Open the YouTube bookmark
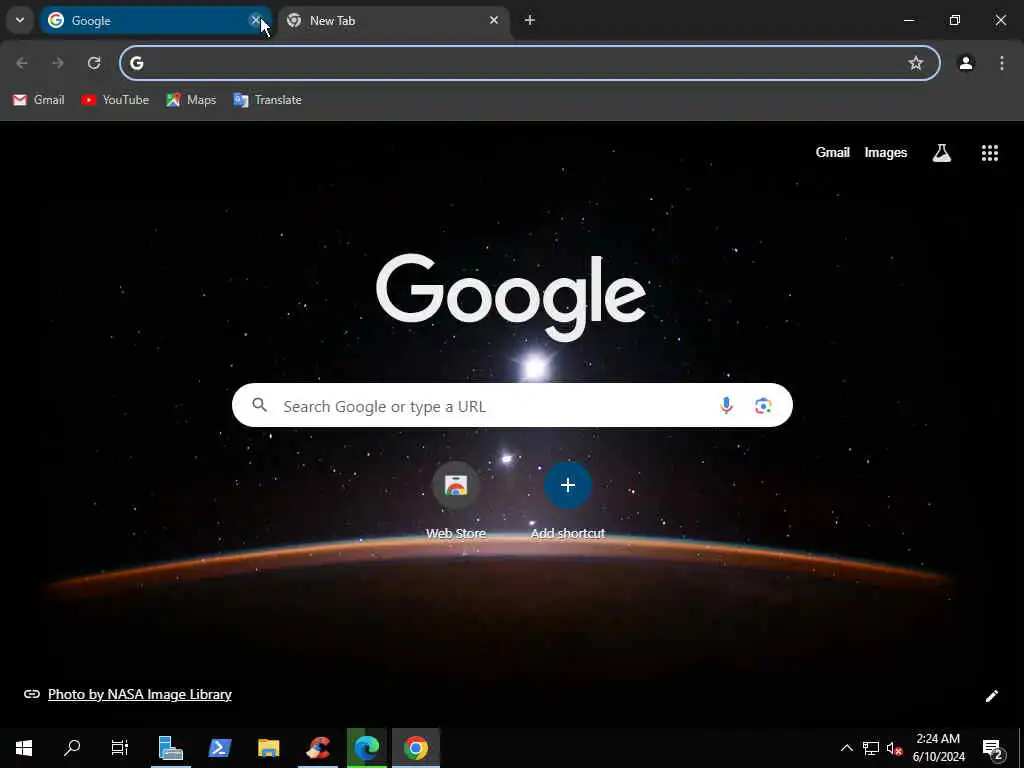This screenshot has height=768, width=1024. pos(116,100)
